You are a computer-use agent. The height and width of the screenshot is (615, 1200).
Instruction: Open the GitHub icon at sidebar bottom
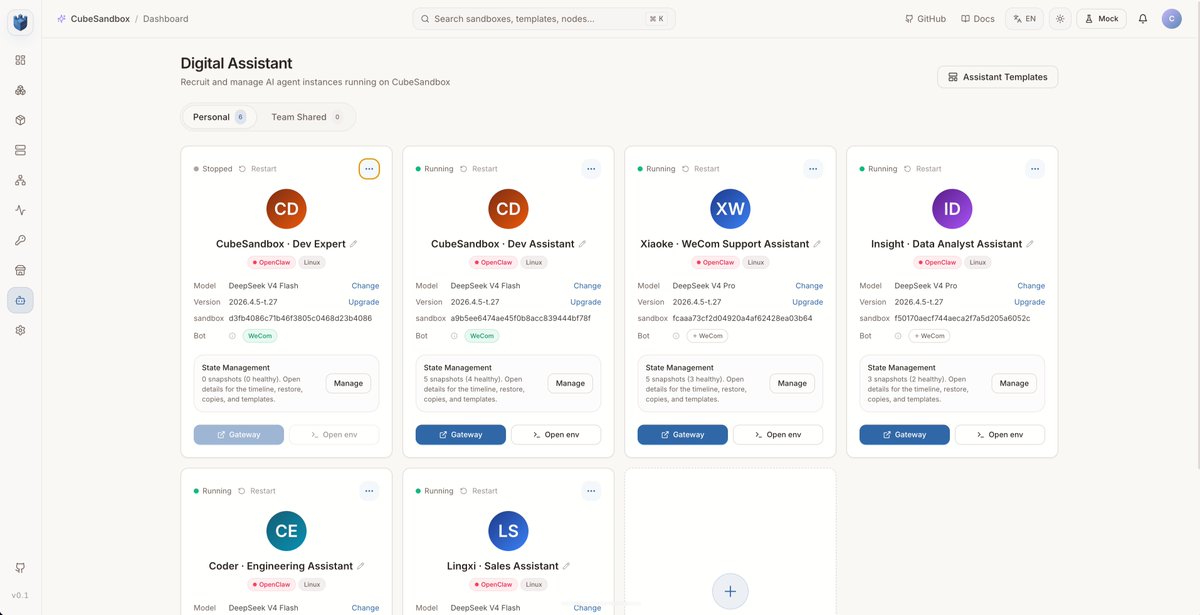pyautogui.click(x=20, y=568)
